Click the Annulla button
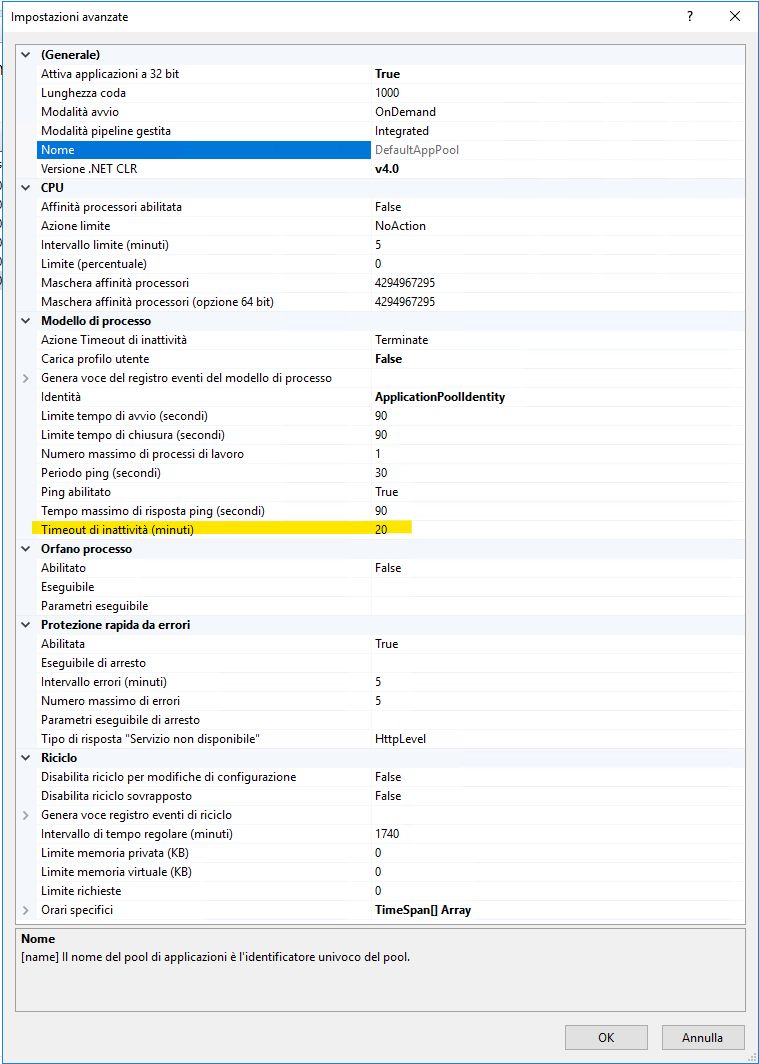This screenshot has height=1064, width=759. (x=702, y=1038)
